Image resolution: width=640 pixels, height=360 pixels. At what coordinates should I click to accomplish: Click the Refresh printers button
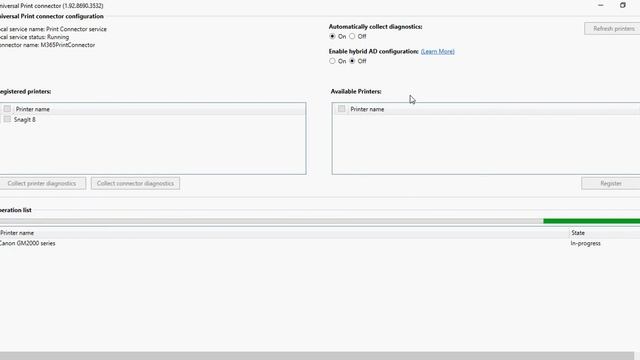[x=613, y=29]
